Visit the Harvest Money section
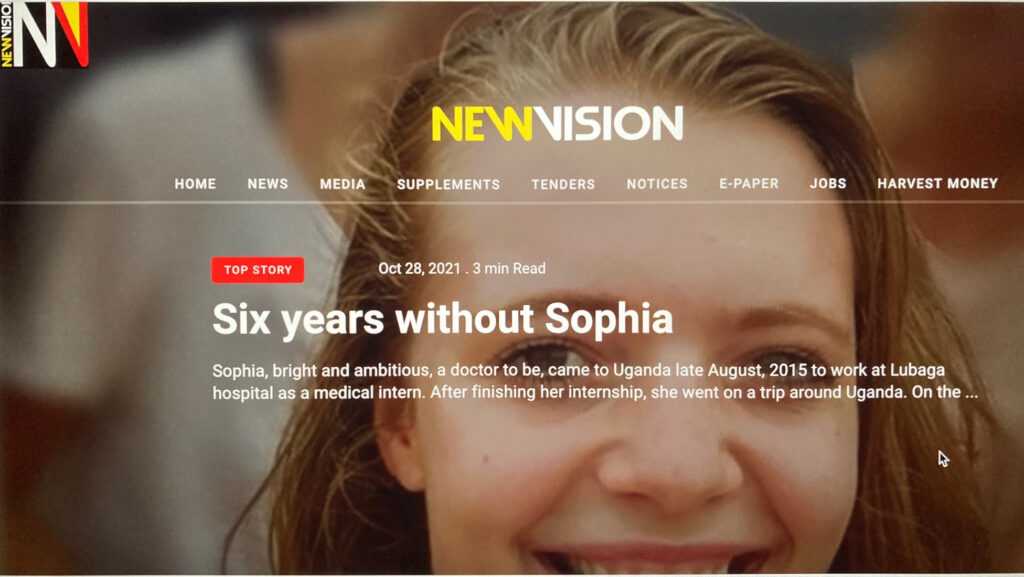The image size is (1024, 577). 937,183
